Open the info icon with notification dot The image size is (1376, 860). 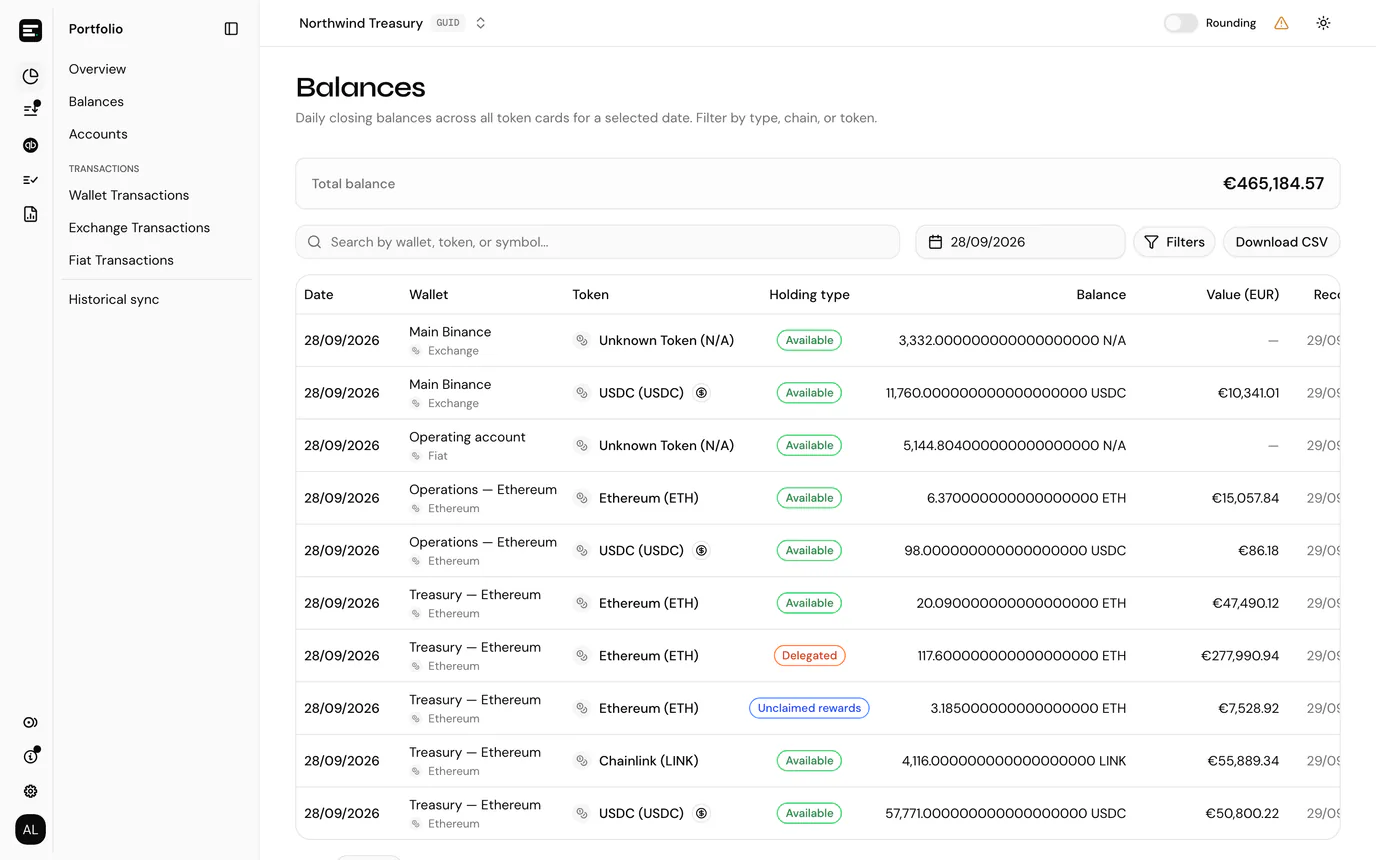click(30, 756)
